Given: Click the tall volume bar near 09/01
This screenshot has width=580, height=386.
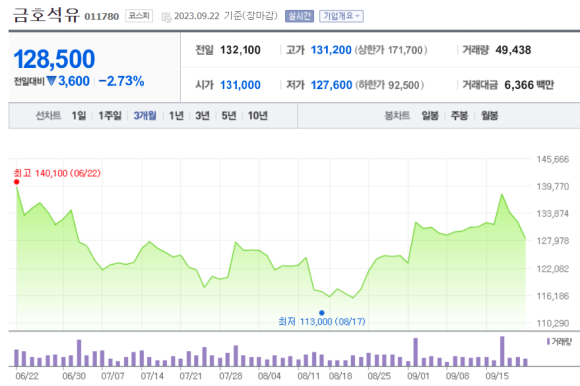Looking at the screenshot, I should point(416,352).
